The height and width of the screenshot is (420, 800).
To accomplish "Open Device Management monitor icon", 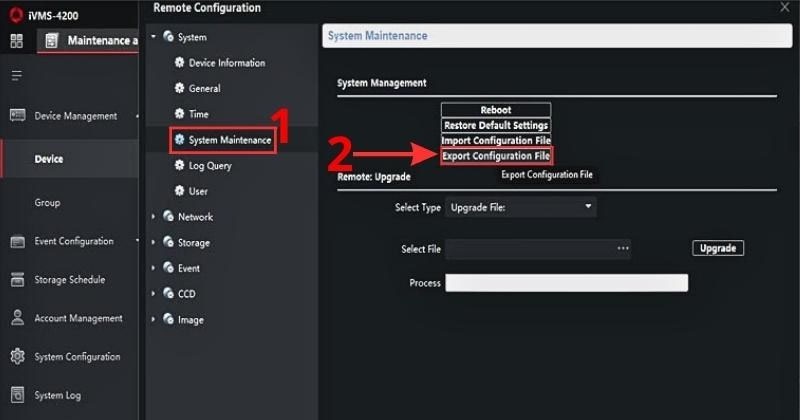I will point(17,115).
